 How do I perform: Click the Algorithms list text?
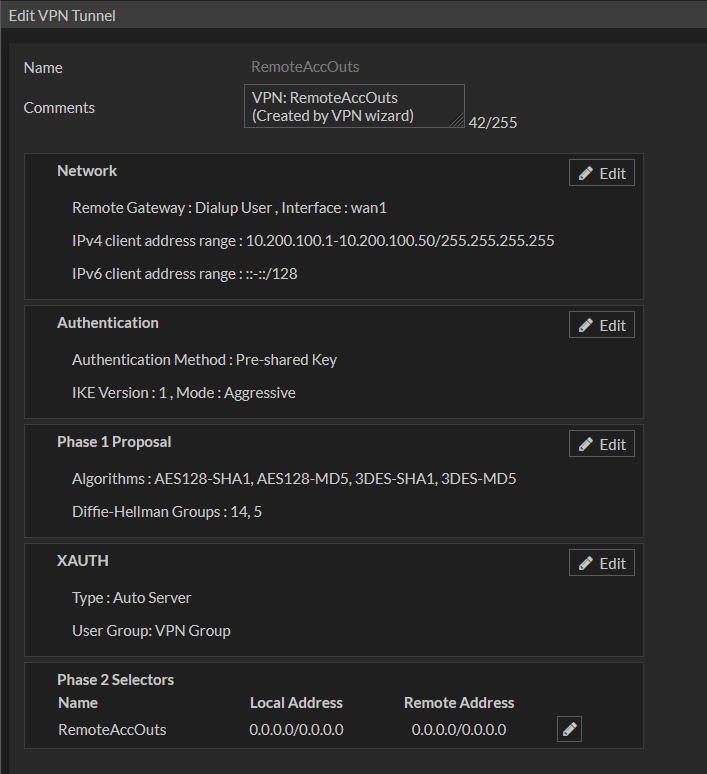pos(294,479)
